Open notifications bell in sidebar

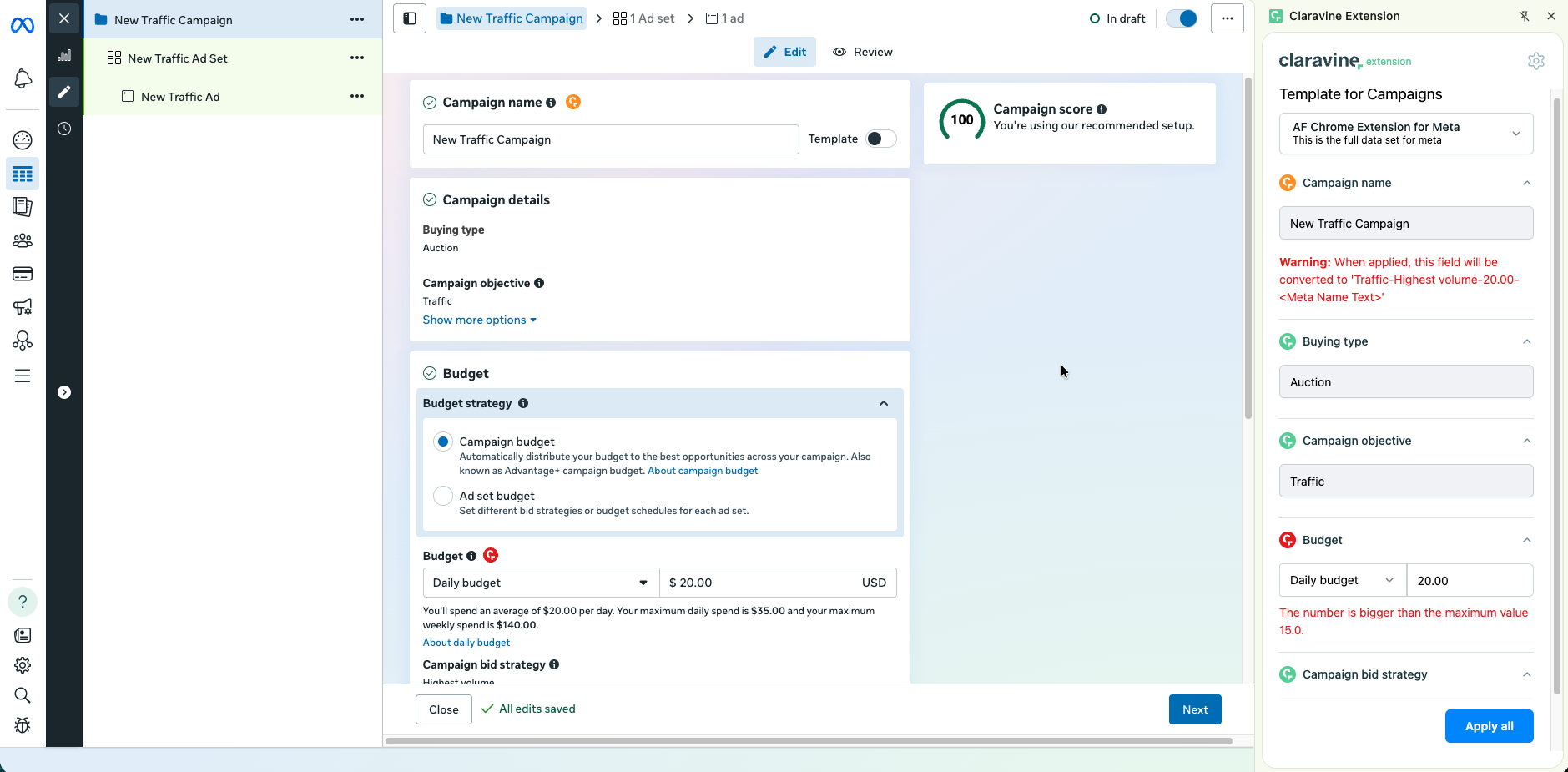(x=23, y=79)
